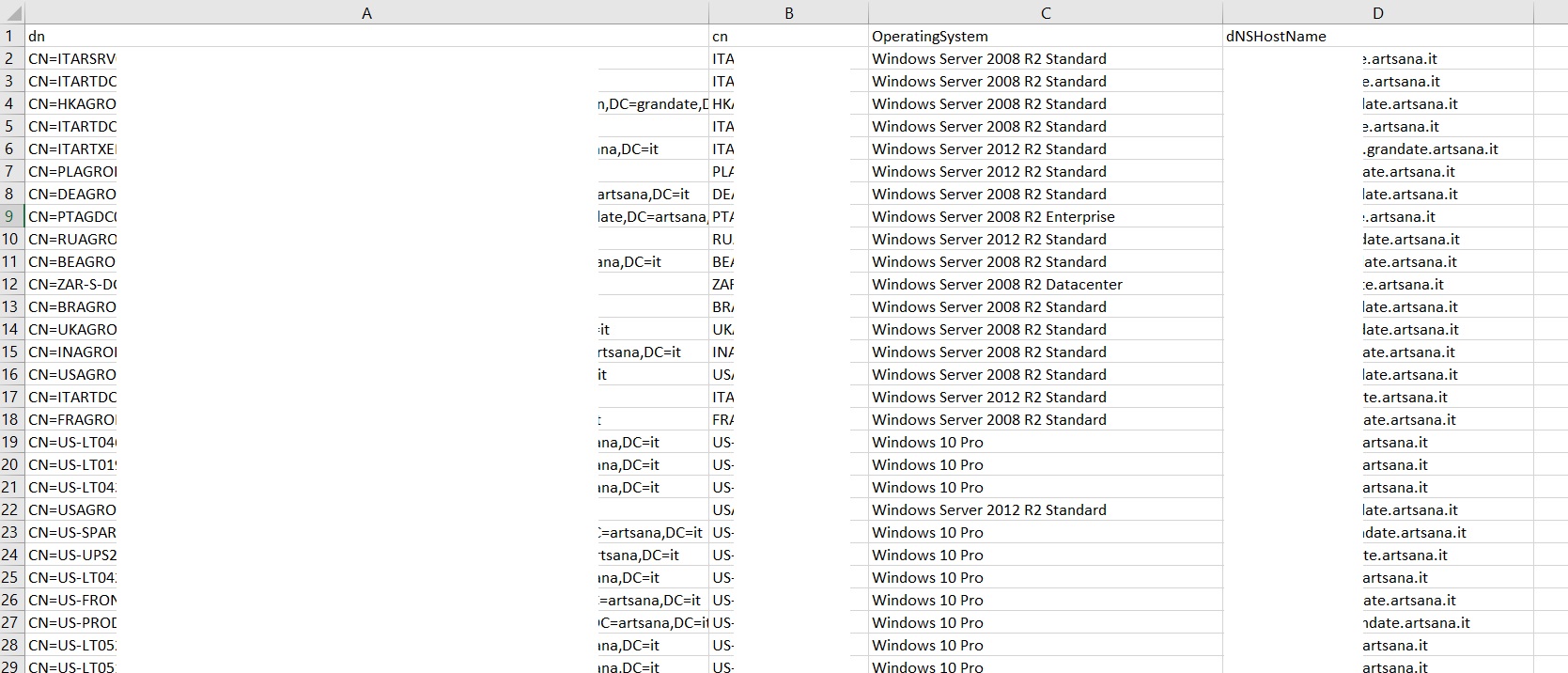Viewport: 1568px width, 673px height.
Task: Select column A header
Action: pos(366,13)
